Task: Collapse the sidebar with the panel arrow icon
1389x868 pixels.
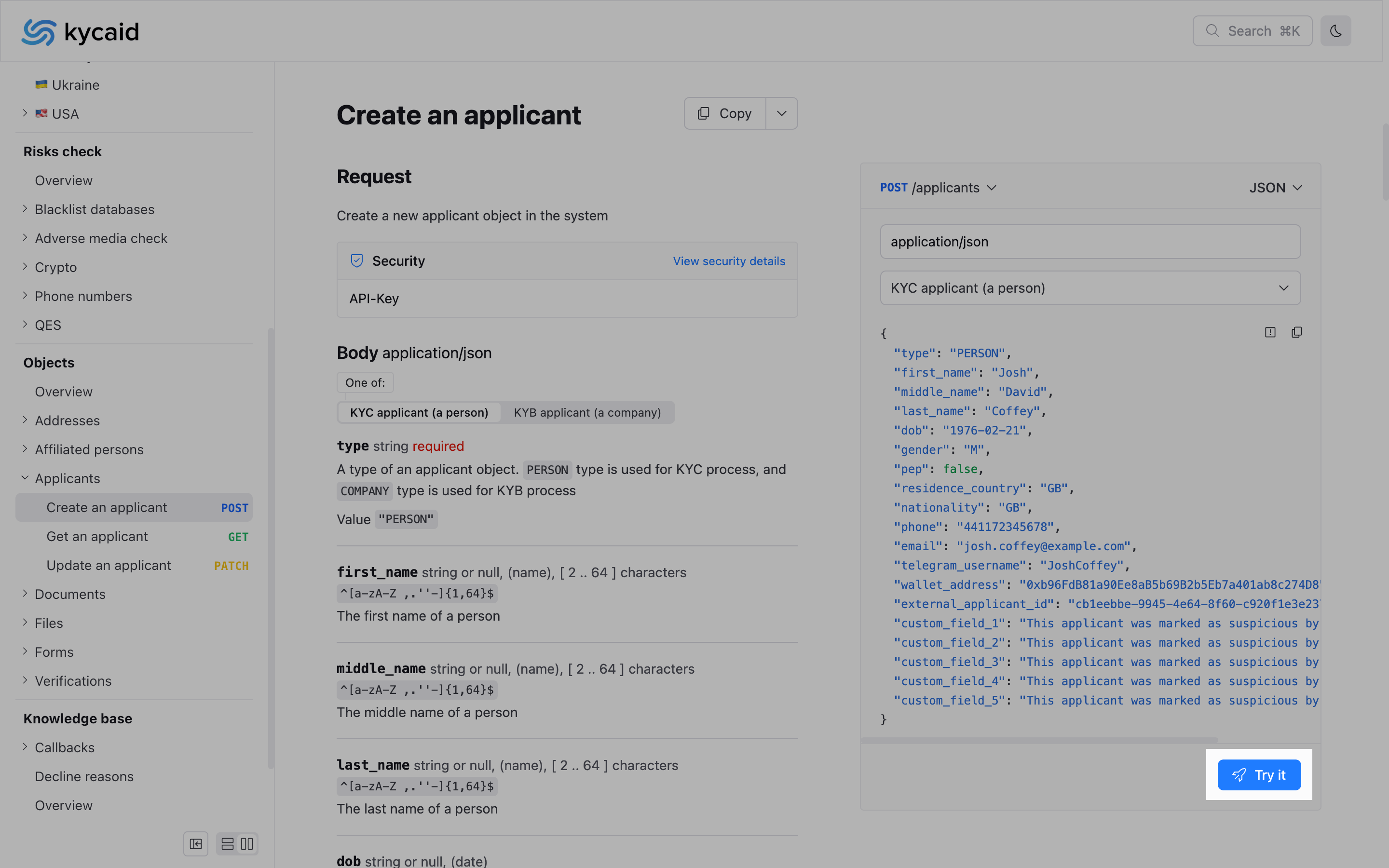Action: click(196, 844)
